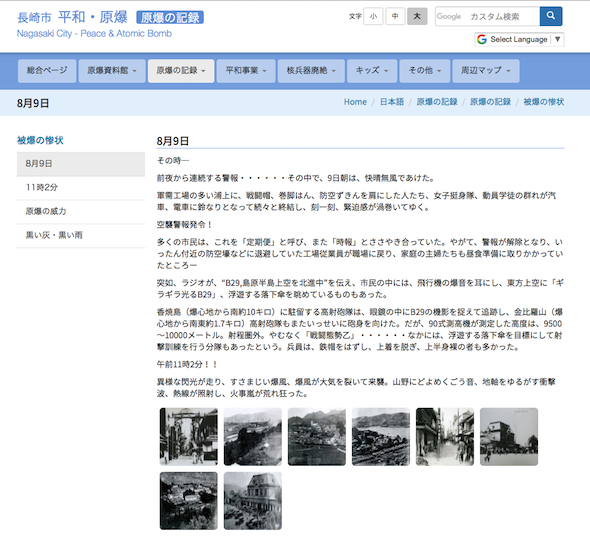Open the second photo of hillside harbor

pos(252,437)
